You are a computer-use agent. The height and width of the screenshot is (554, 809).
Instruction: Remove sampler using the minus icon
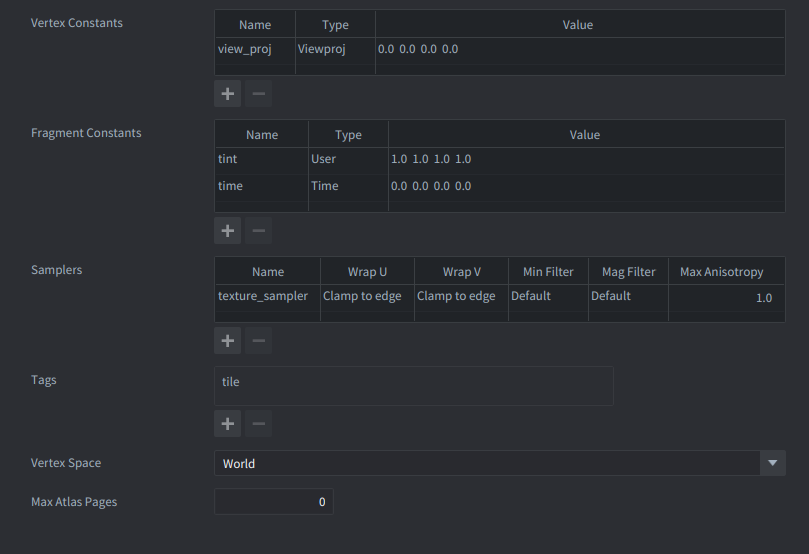tap(258, 341)
